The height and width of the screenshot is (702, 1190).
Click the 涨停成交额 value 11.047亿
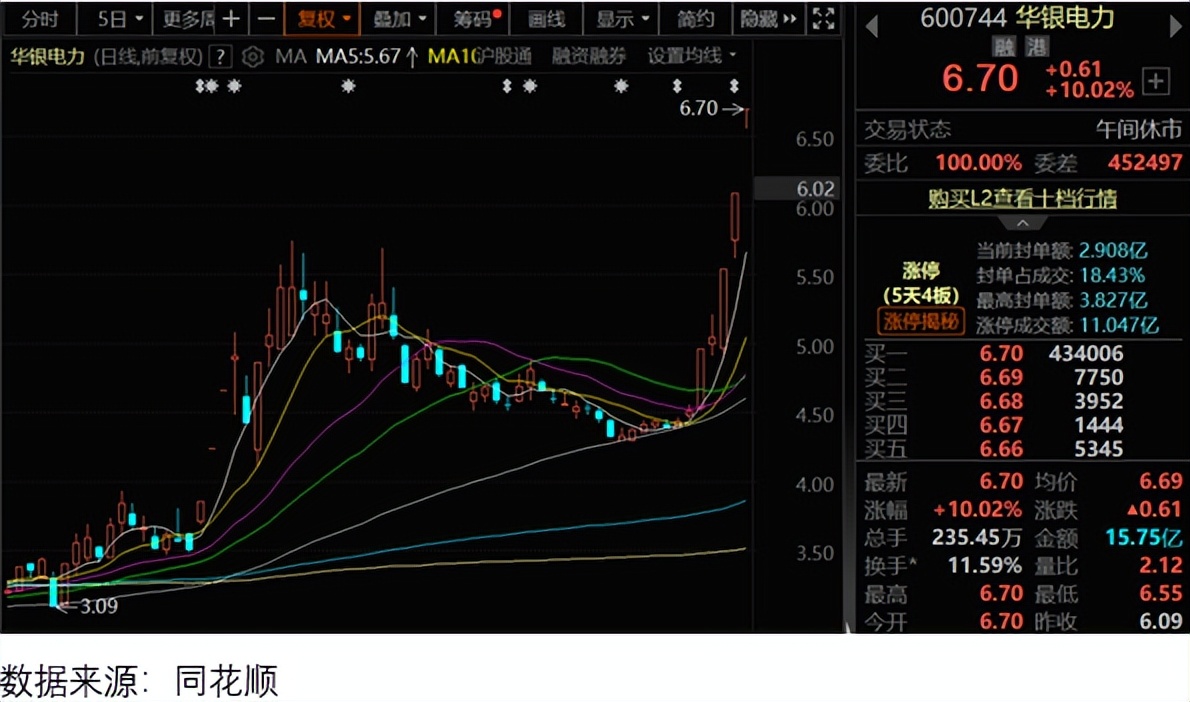click(1119, 325)
